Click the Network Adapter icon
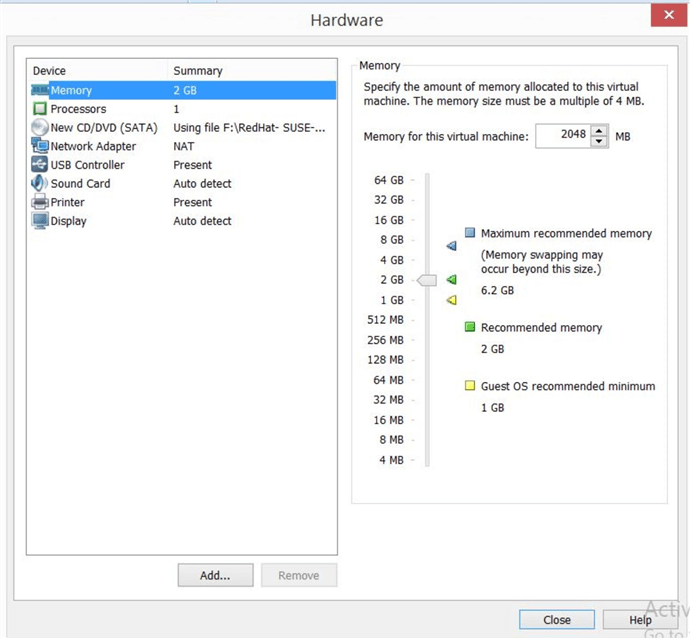 40,146
